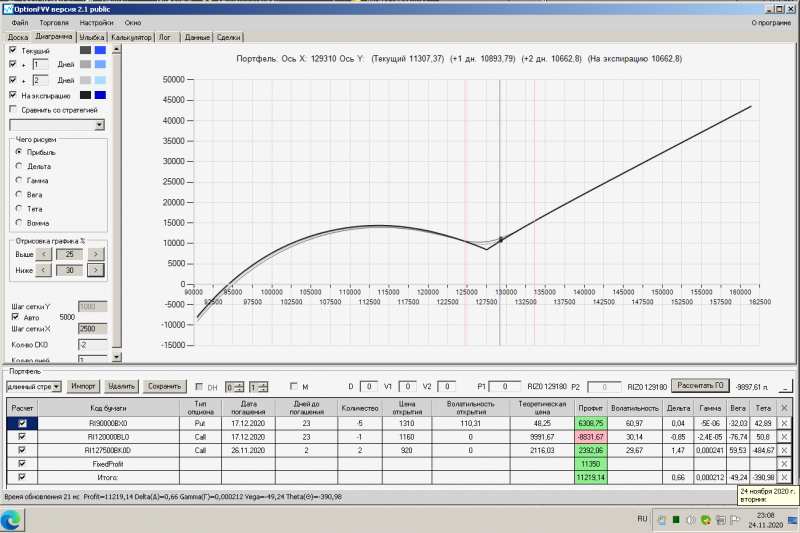Uncheck Расчет for the FixedProfit row

22,464
